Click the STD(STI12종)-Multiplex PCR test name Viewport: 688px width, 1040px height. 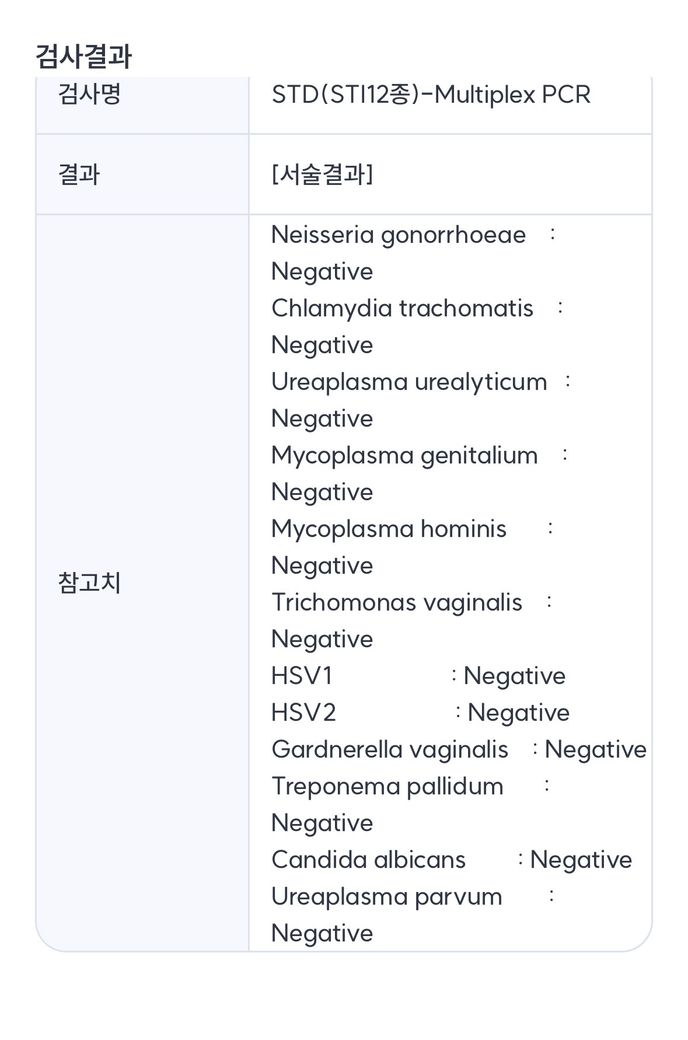tap(431, 95)
